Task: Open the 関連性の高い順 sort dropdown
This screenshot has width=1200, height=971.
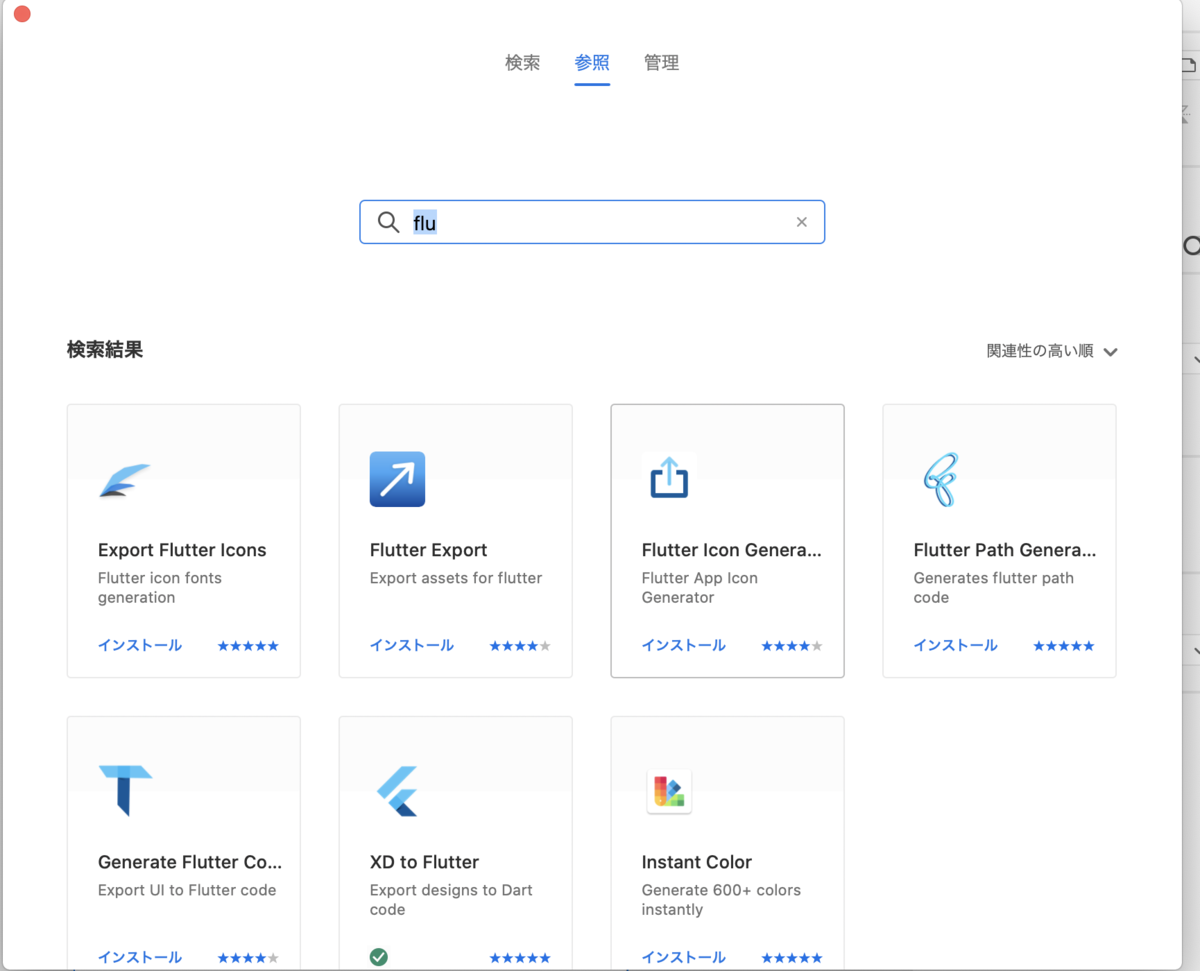Action: [x=1052, y=351]
